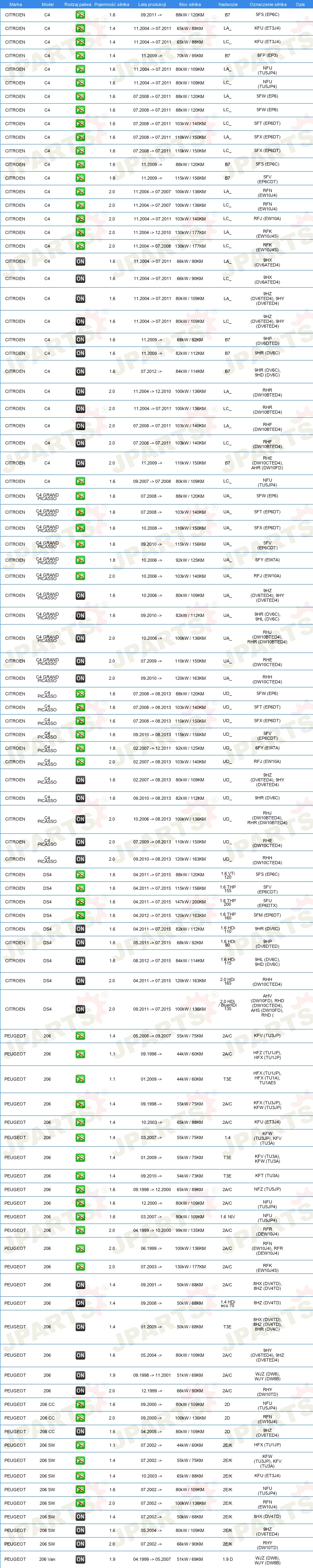Screen dimensions: 313x1568
Task: Click the Lata produkcji column header
Action: [152, 4]
